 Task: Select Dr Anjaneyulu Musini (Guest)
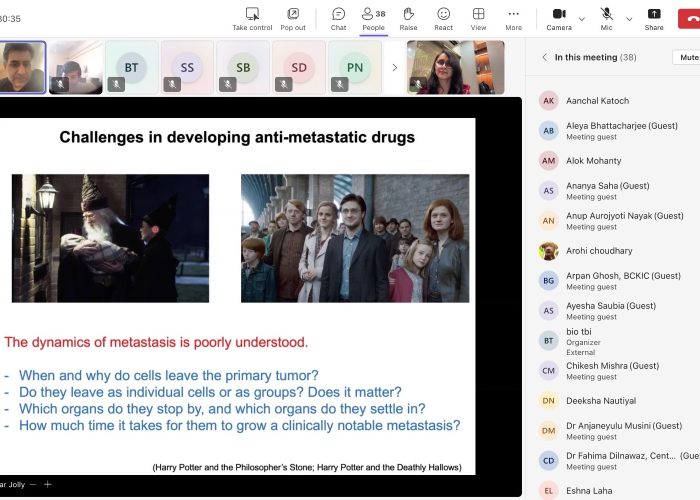click(x=617, y=430)
